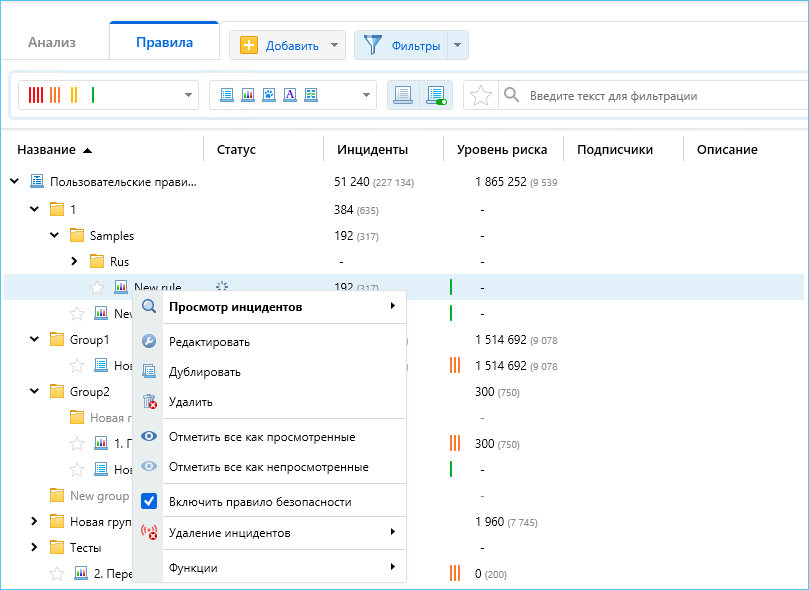Collapse the Group2 folder
Viewport: 809px width, 590px height.
tap(35, 391)
